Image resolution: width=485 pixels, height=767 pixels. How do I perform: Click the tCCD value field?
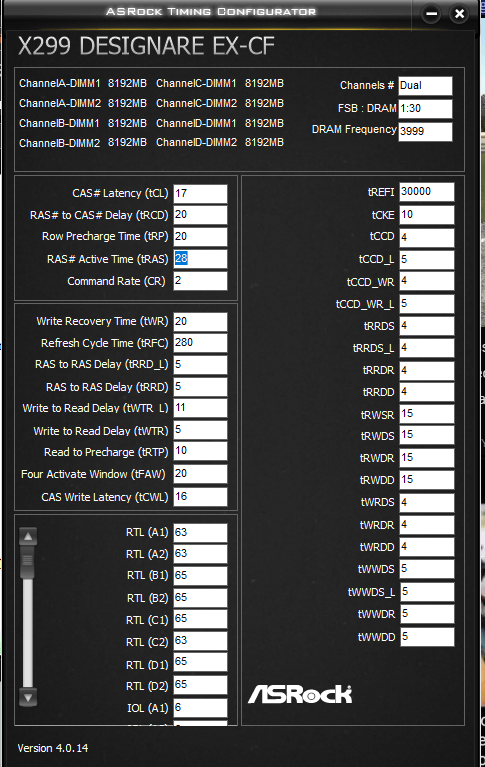(427, 238)
